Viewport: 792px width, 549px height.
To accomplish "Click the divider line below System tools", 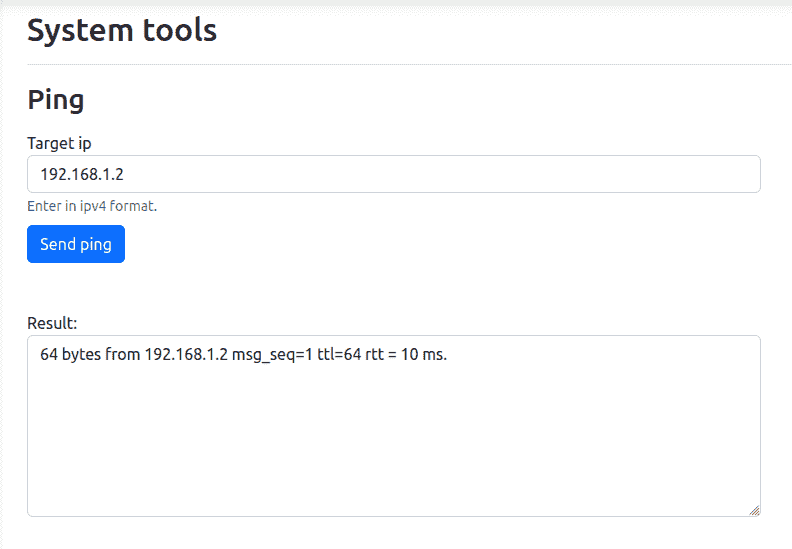I will [x=400, y=65].
